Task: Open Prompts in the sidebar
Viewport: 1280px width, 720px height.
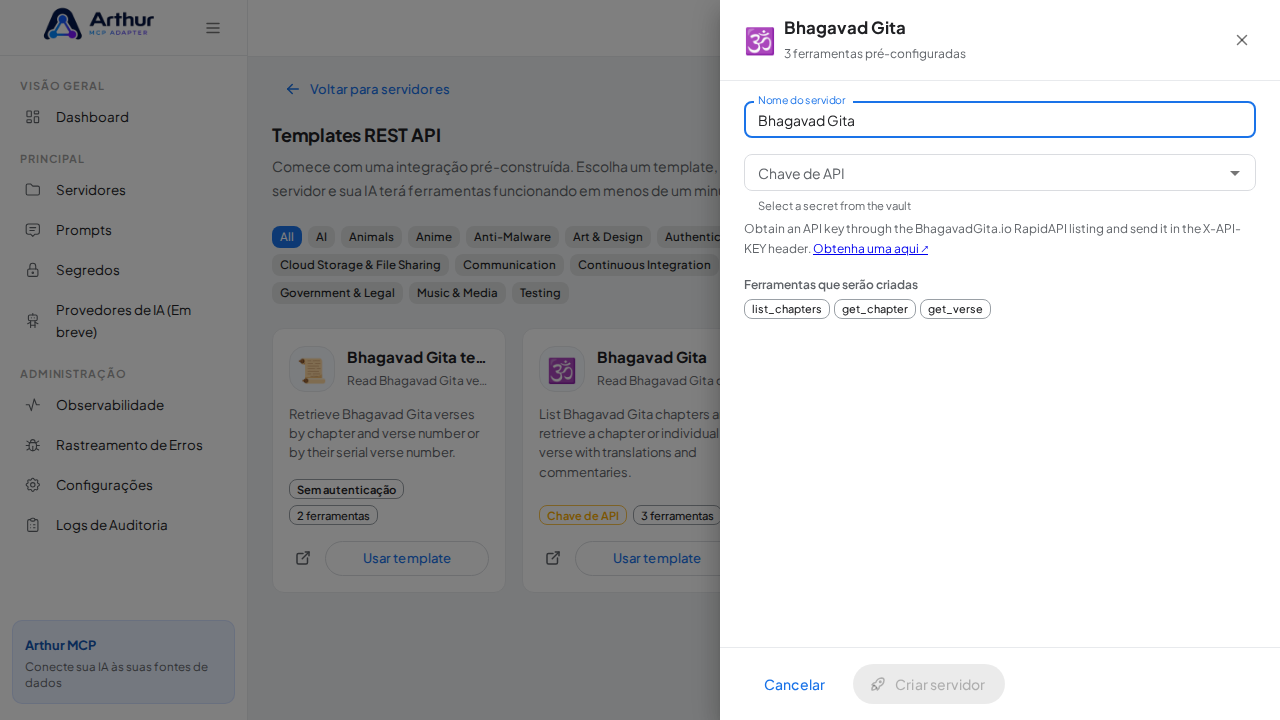Action: tap(124, 230)
